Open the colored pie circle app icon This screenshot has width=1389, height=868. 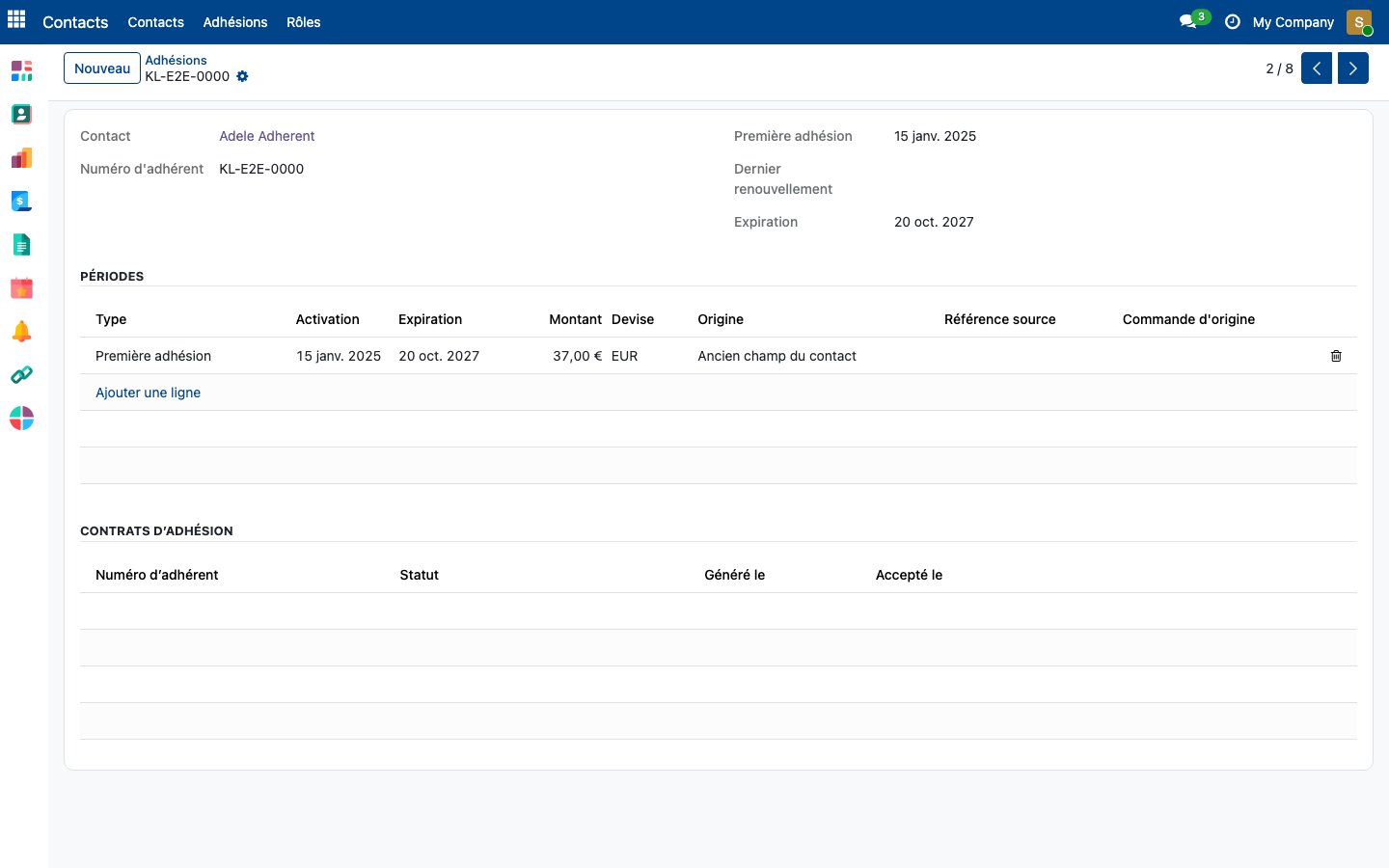(21, 418)
